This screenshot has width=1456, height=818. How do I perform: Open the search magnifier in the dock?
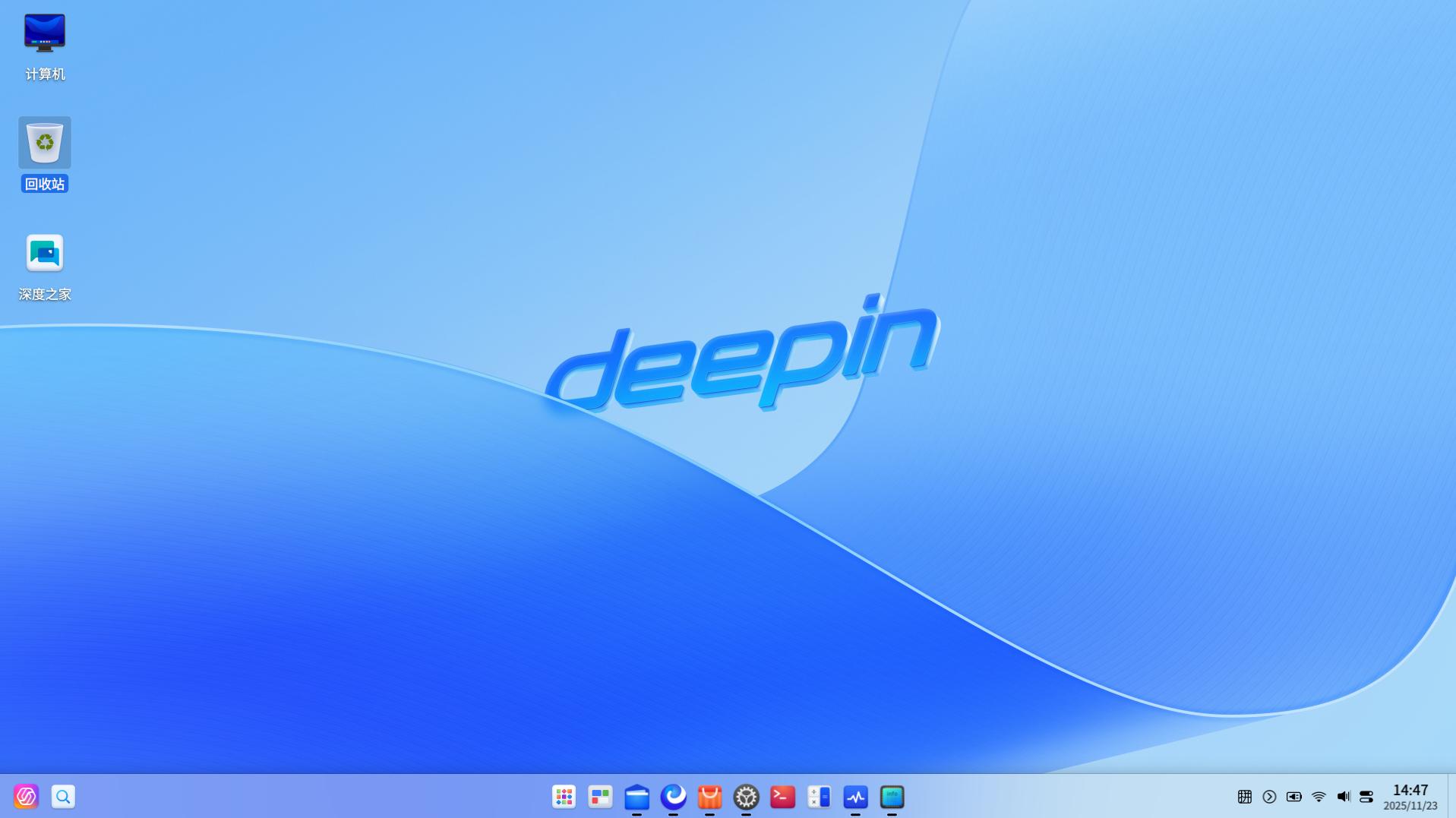(x=63, y=796)
